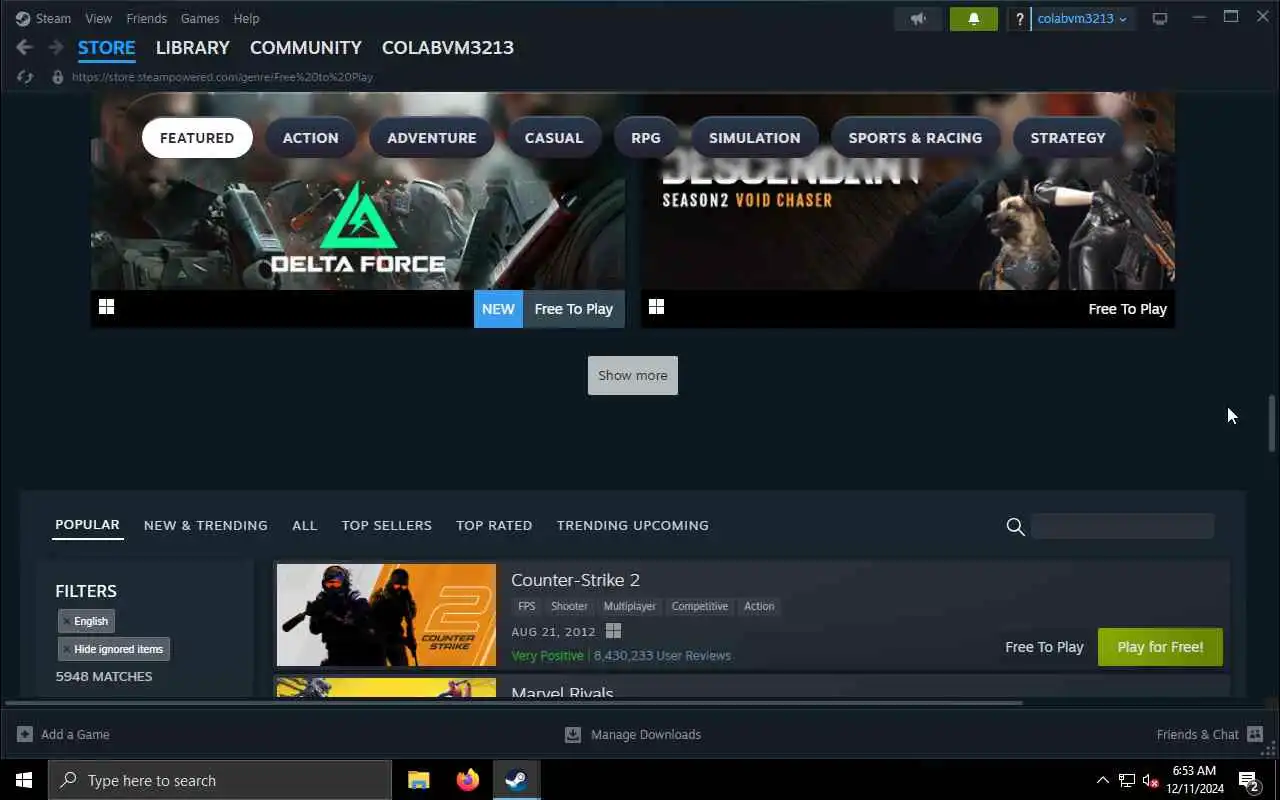This screenshot has height=800, width=1280.
Task: Switch to the TRENDING UPCOMING tab
Action: (632, 525)
